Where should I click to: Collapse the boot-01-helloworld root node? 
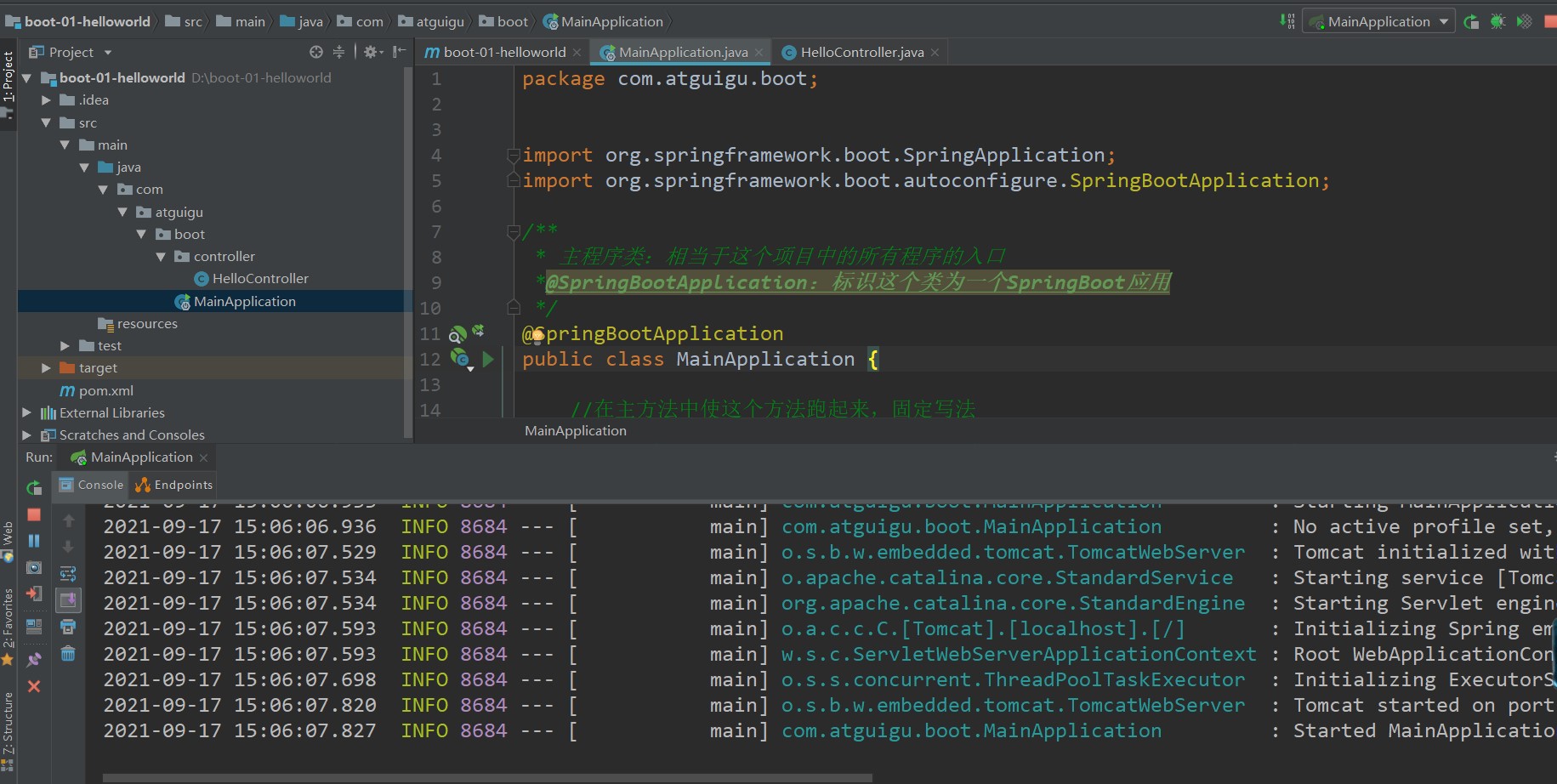pyautogui.click(x=27, y=78)
